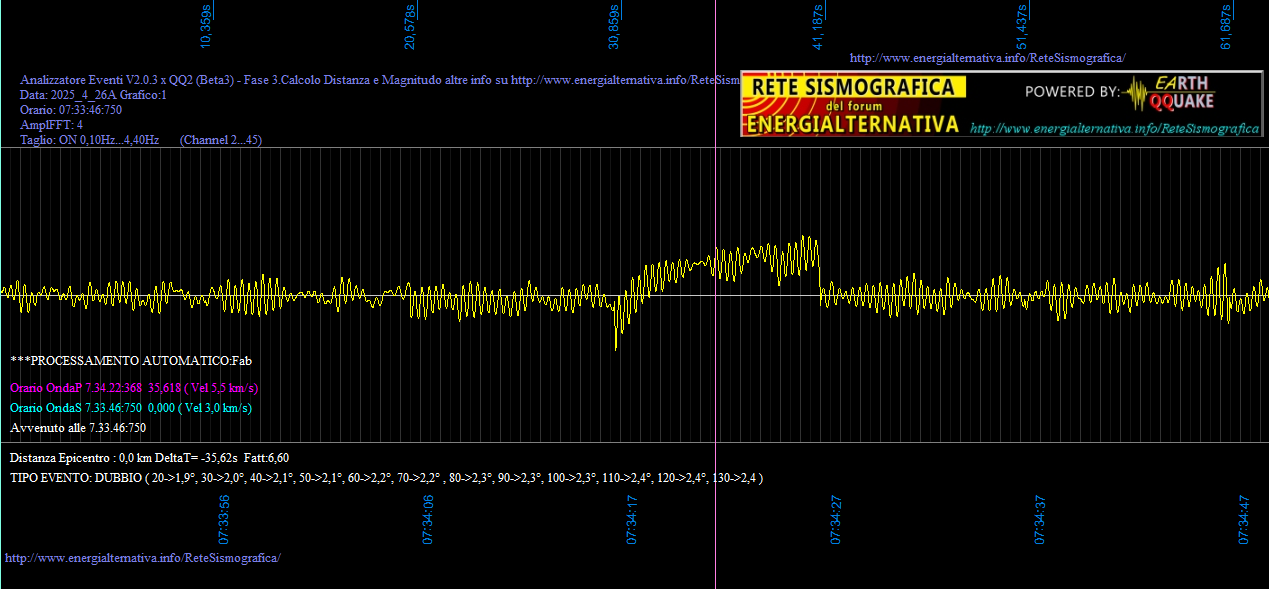
Task: Select the cyan 'Orario OndaS' line
Action: (131, 408)
